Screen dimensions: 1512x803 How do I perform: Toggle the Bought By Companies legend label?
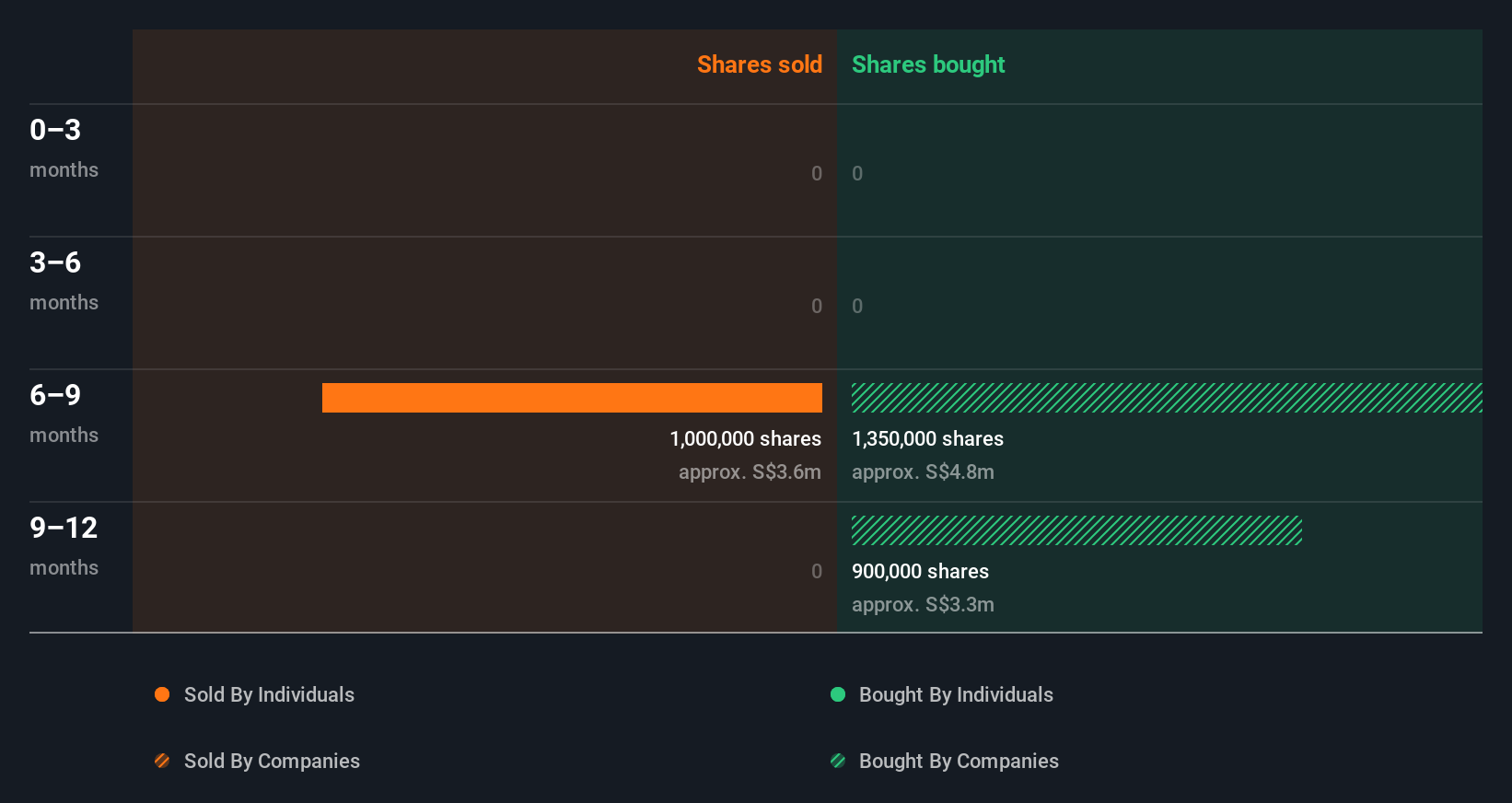coord(959,761)
